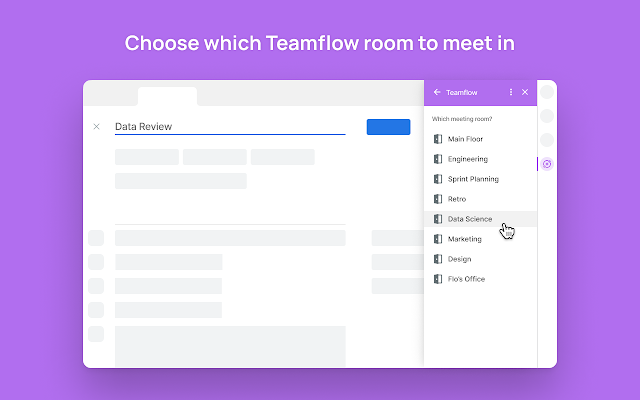640x400 pixels.
Task: Click the door icon beside Design
Action: coord(438,259)
